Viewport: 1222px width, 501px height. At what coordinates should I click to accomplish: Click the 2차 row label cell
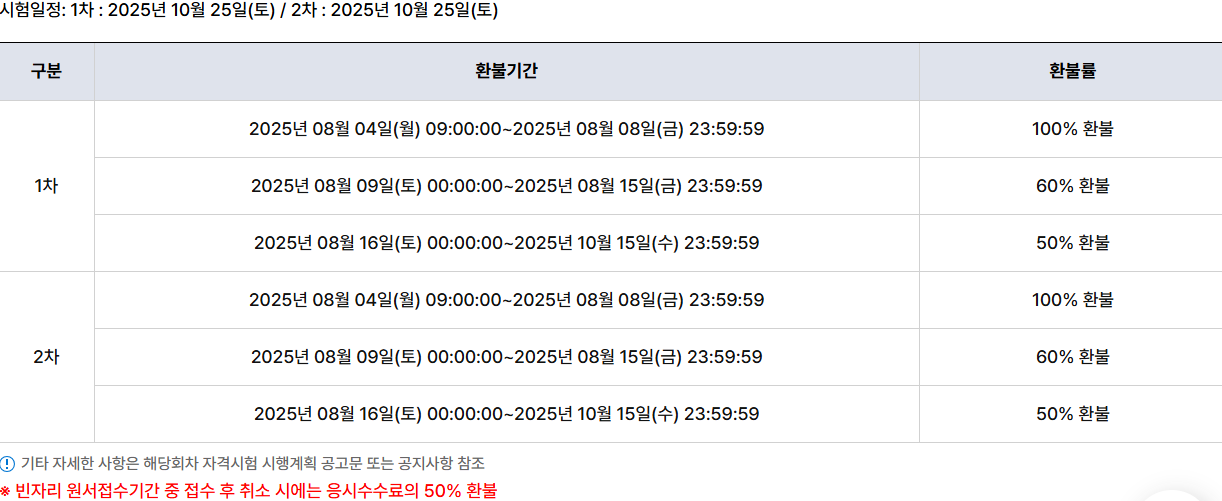point(47,357)
